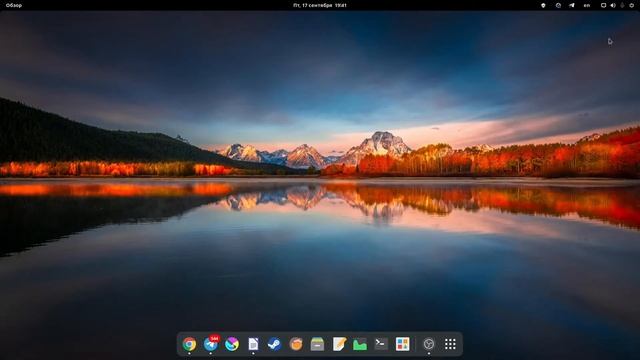This screenshot has height=360, width=640.
Task: Launch Steam from the dock
Action: [x=274, y=344]
